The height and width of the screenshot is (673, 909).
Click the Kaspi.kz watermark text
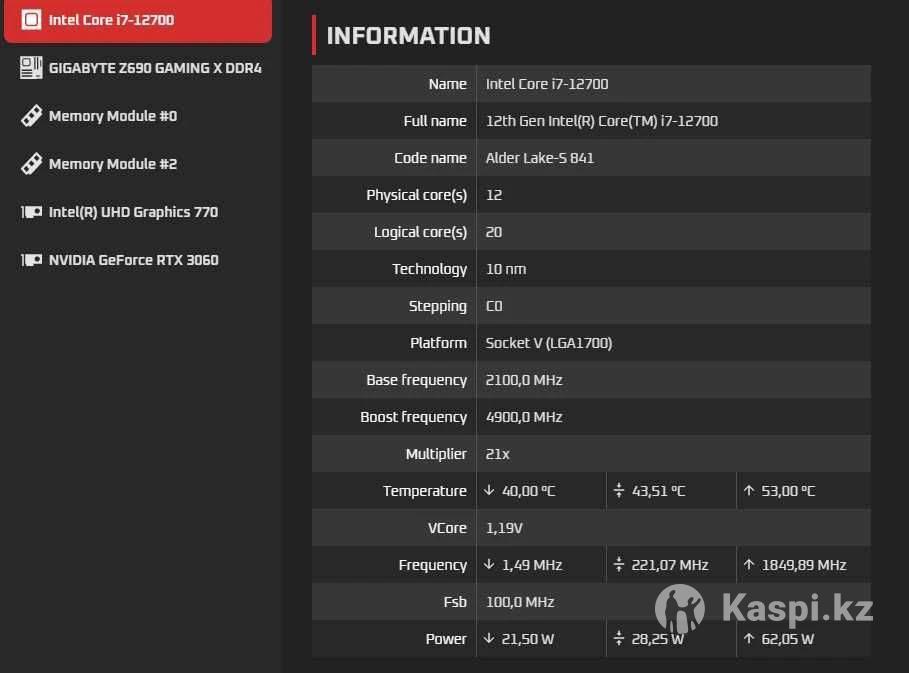click(x=797, y=608)
